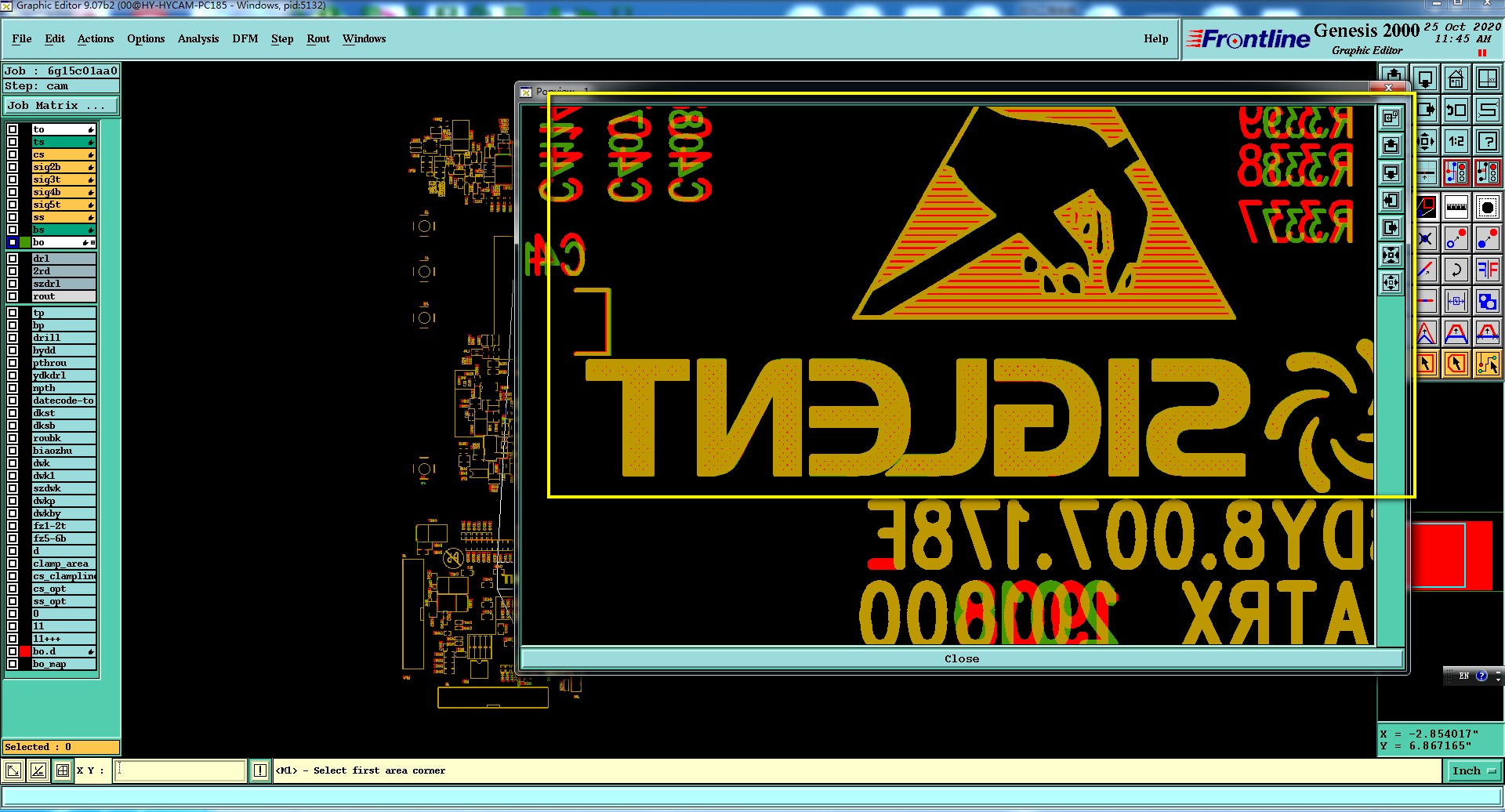Screen dimensions: 1505x812
Task: Click the X Y coordinate input field
Action: pos(180,770)
